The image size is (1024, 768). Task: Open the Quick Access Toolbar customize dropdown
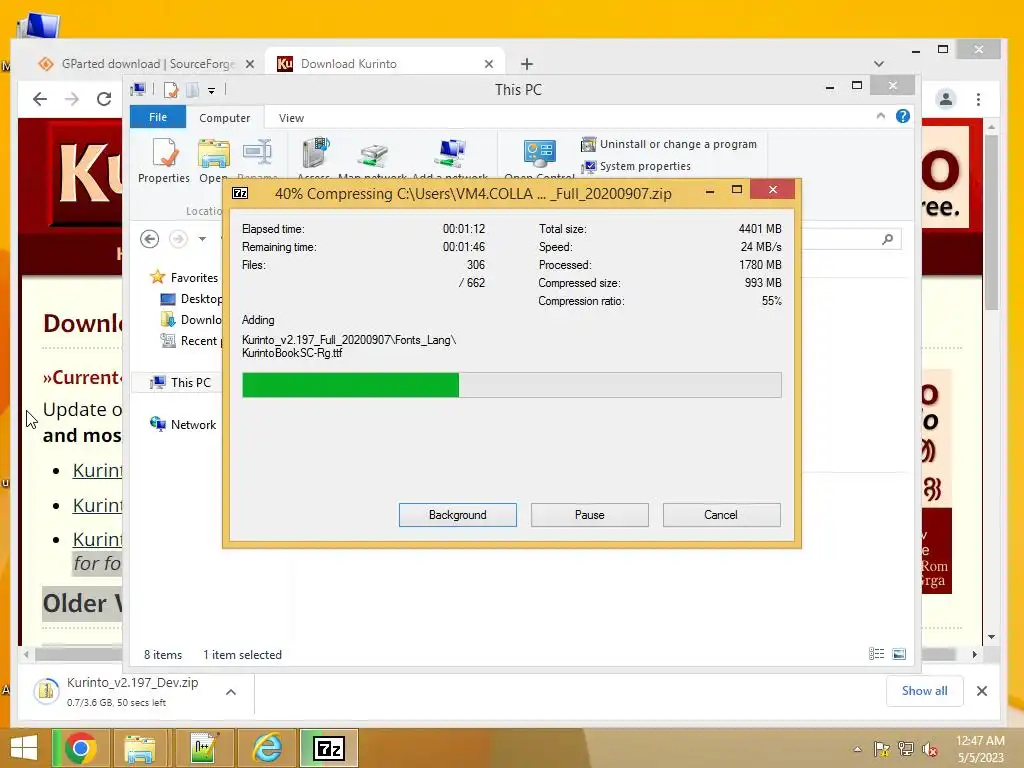(x=212, y=90)
